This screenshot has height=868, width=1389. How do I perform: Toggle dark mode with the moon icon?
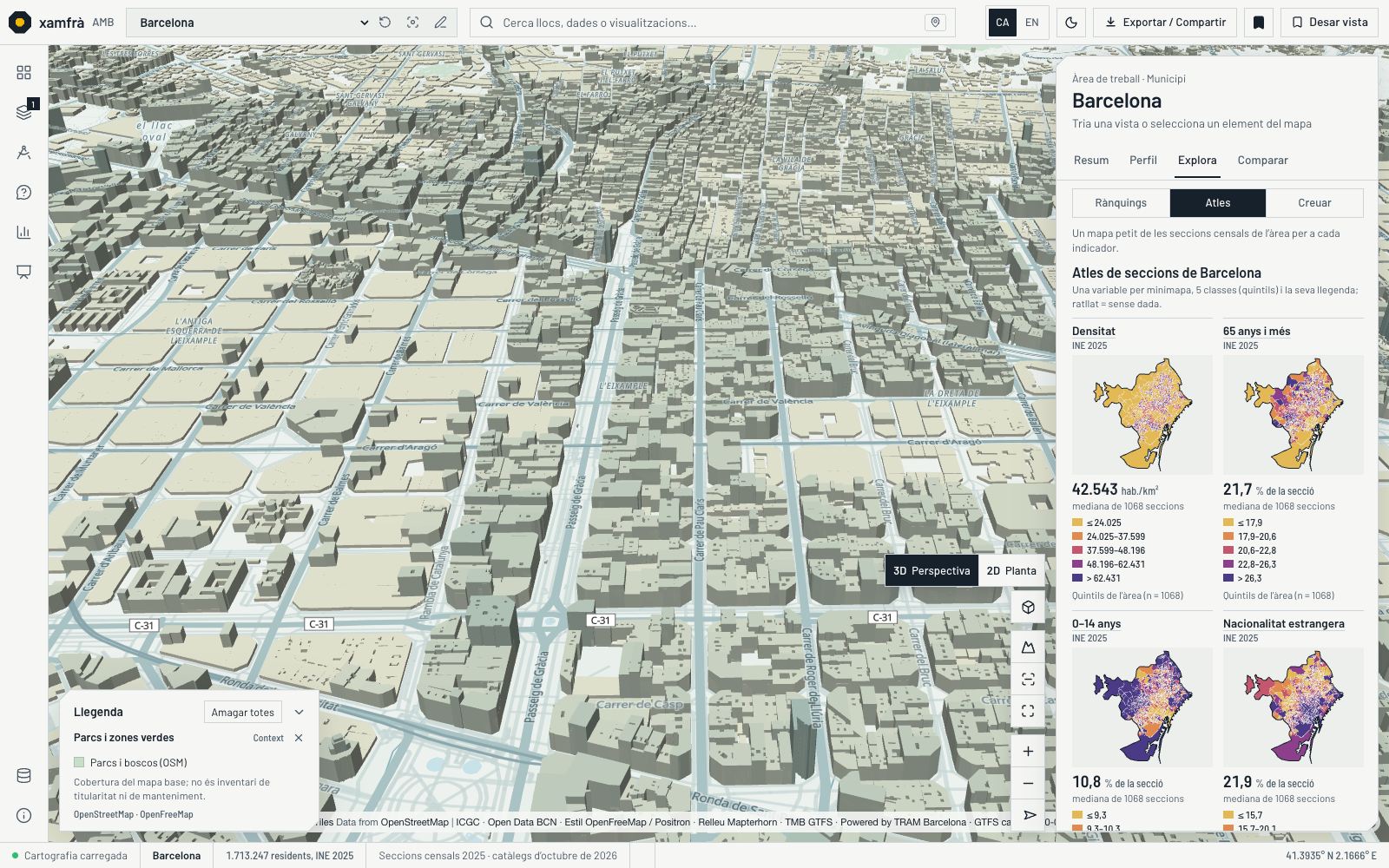point(1071,23)
